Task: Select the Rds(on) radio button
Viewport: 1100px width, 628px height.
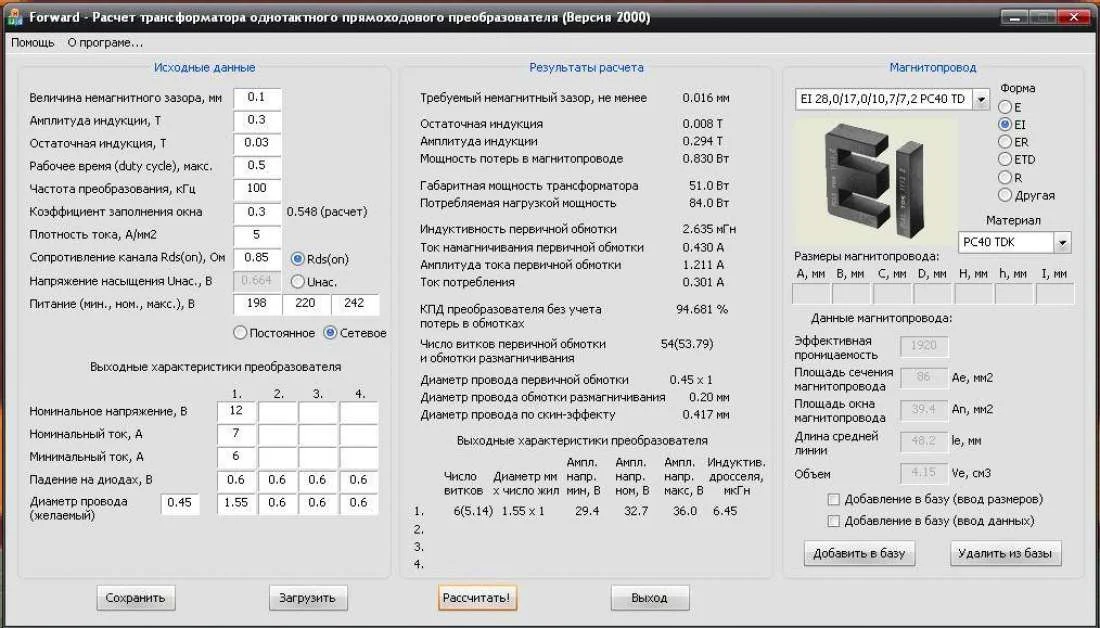Action: click(297, 259)
